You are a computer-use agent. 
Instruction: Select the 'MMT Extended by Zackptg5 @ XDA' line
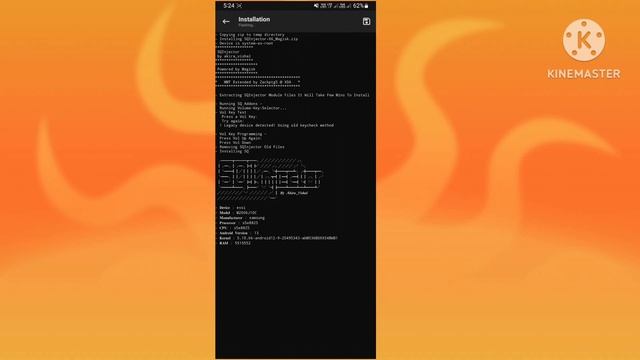tap(258, 82)
